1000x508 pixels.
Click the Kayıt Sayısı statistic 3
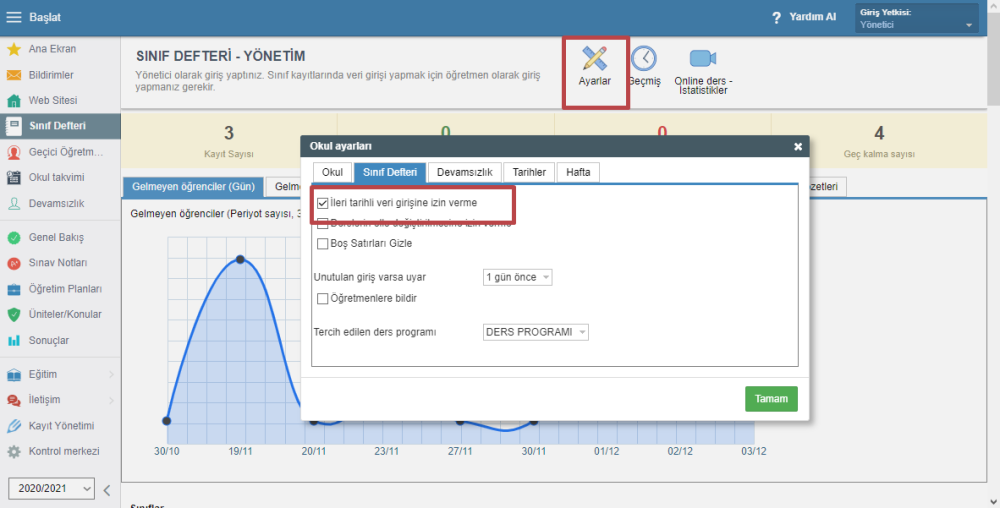[229, 133]
